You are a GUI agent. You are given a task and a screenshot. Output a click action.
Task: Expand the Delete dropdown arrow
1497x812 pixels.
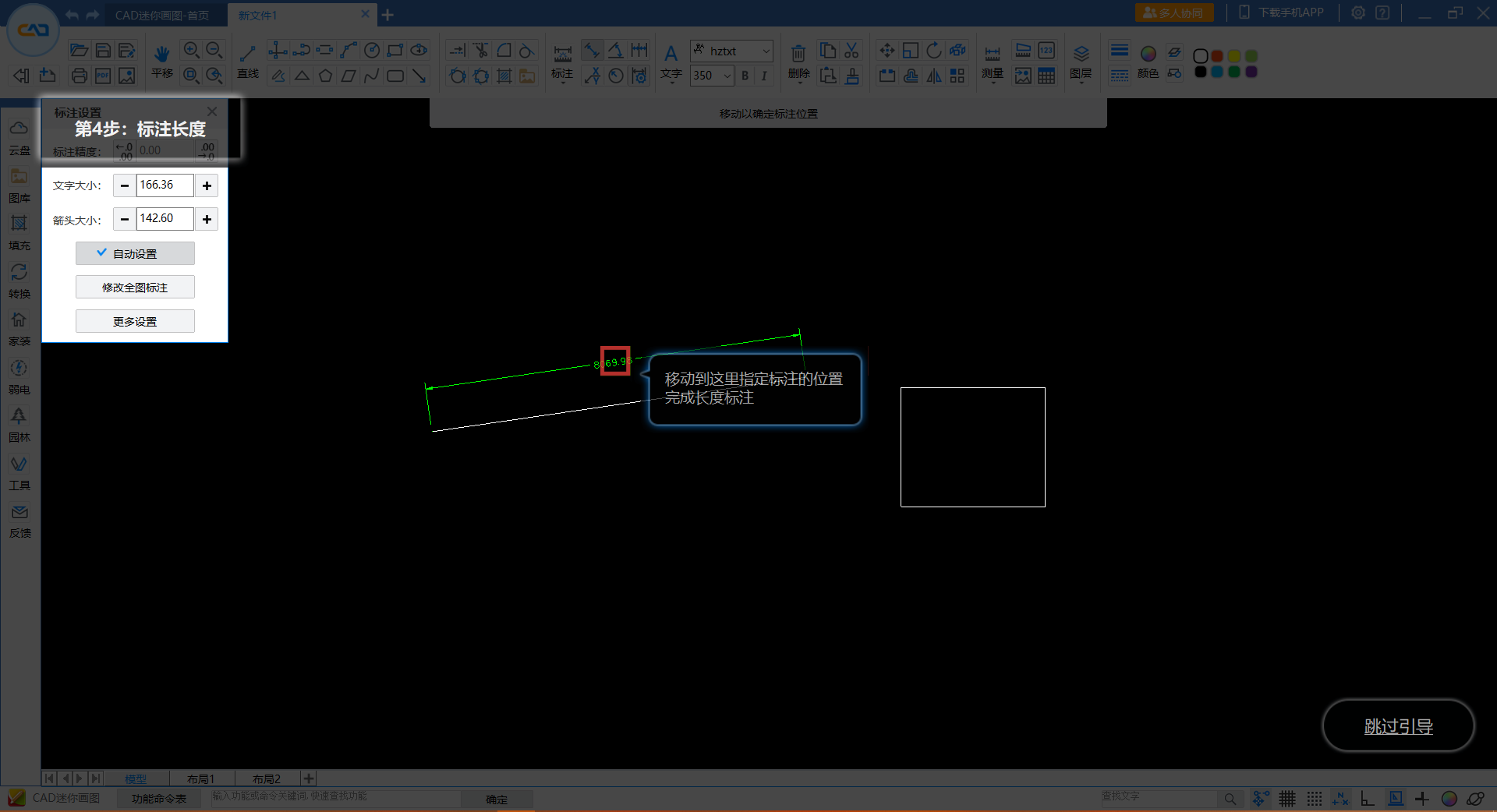[x=798, y=83]
